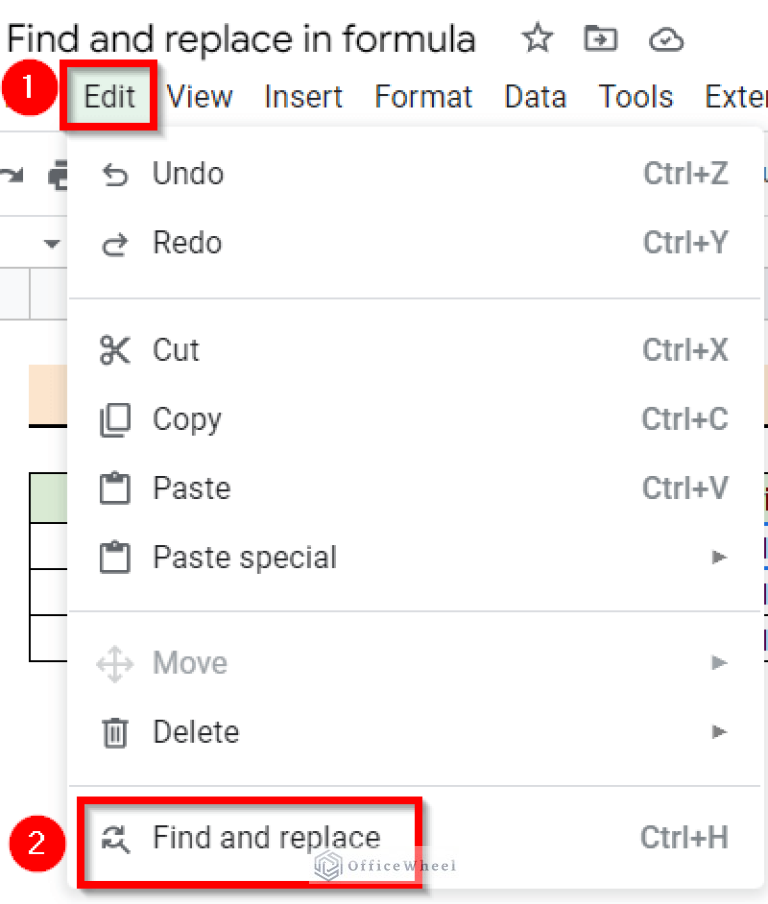
Task: Open the Insert menu
Action: pos(304,97)
